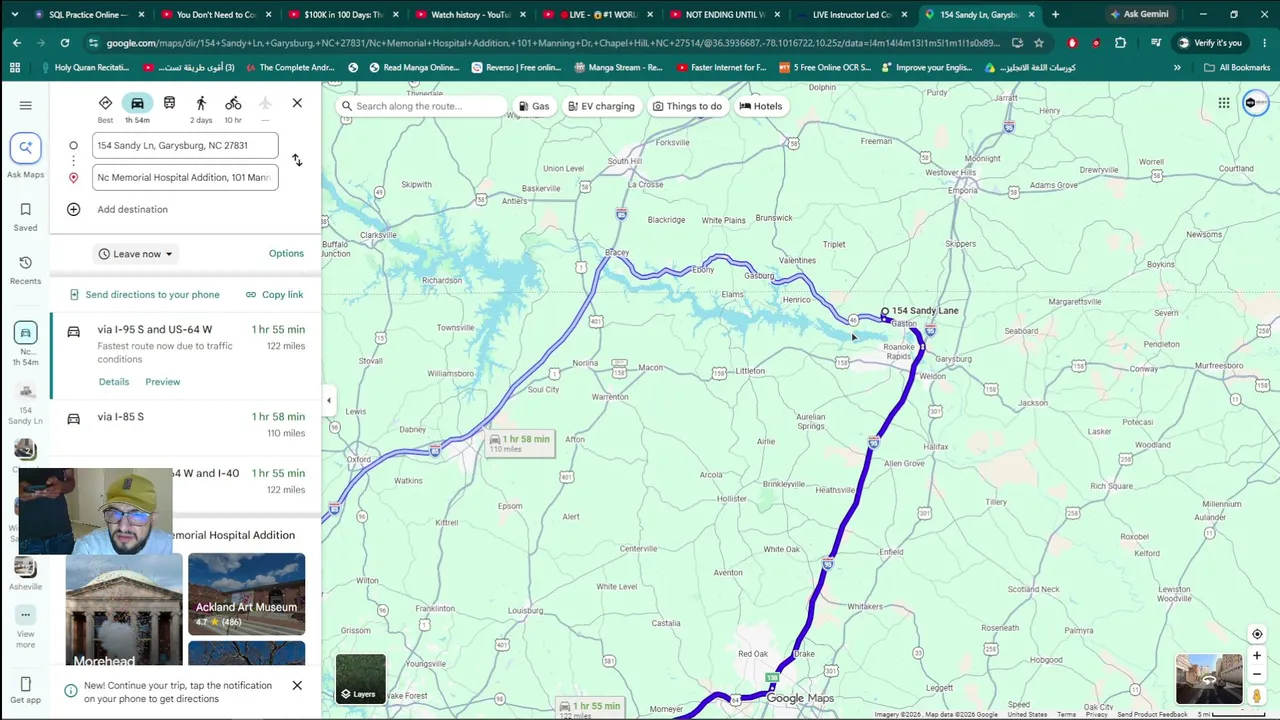1280x720 pixels.
Task: Open the Privacy link in map footer
Action: [1096, 714]
